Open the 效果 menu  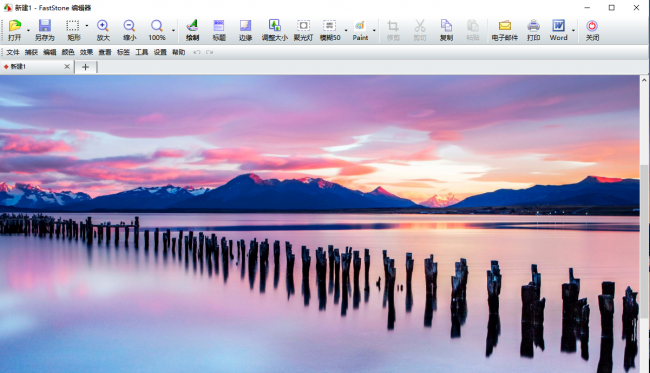coord(86,52)
